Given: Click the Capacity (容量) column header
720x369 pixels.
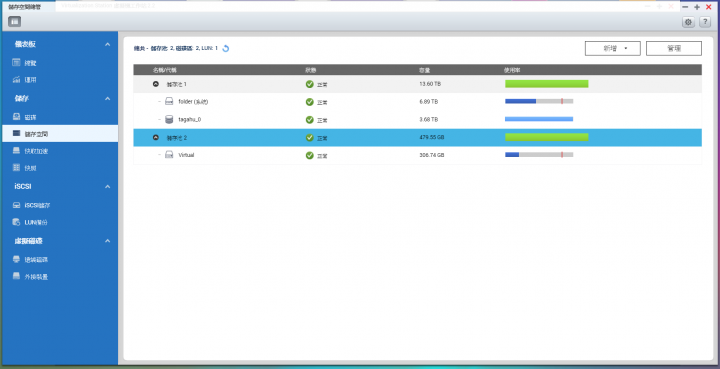Looking at the screenshot, I should tap(424, 70).
